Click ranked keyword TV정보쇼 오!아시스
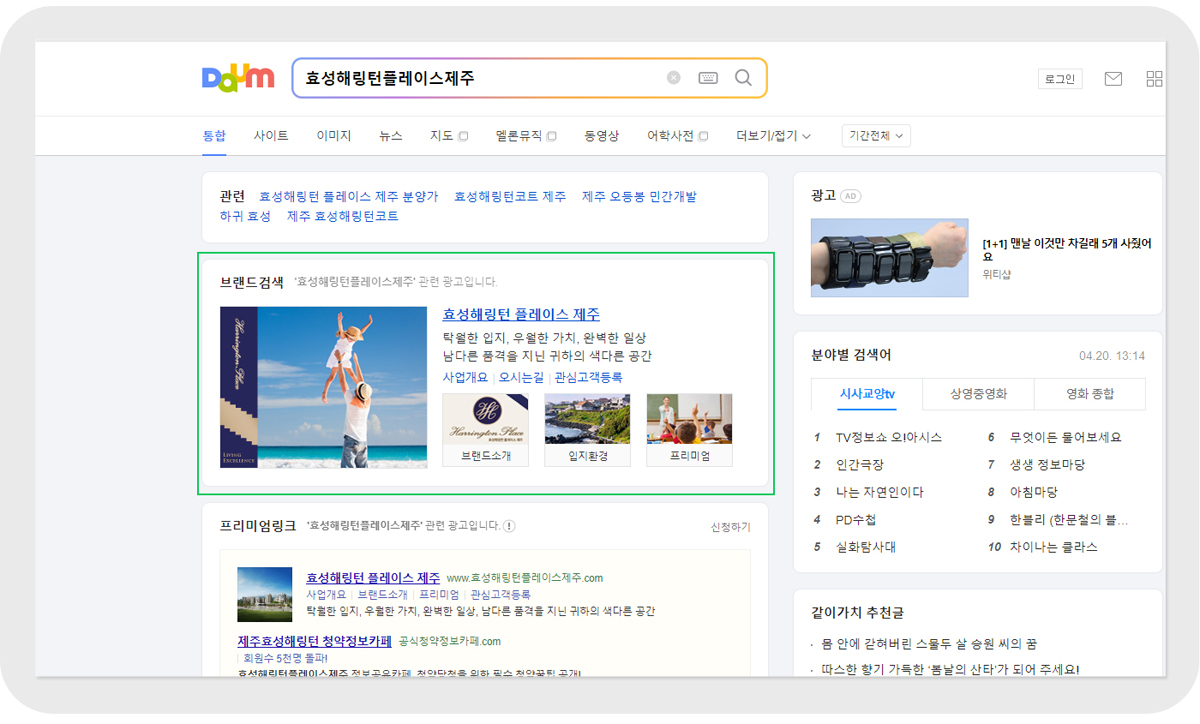1200x724 pixels. (x=889, y=438)
